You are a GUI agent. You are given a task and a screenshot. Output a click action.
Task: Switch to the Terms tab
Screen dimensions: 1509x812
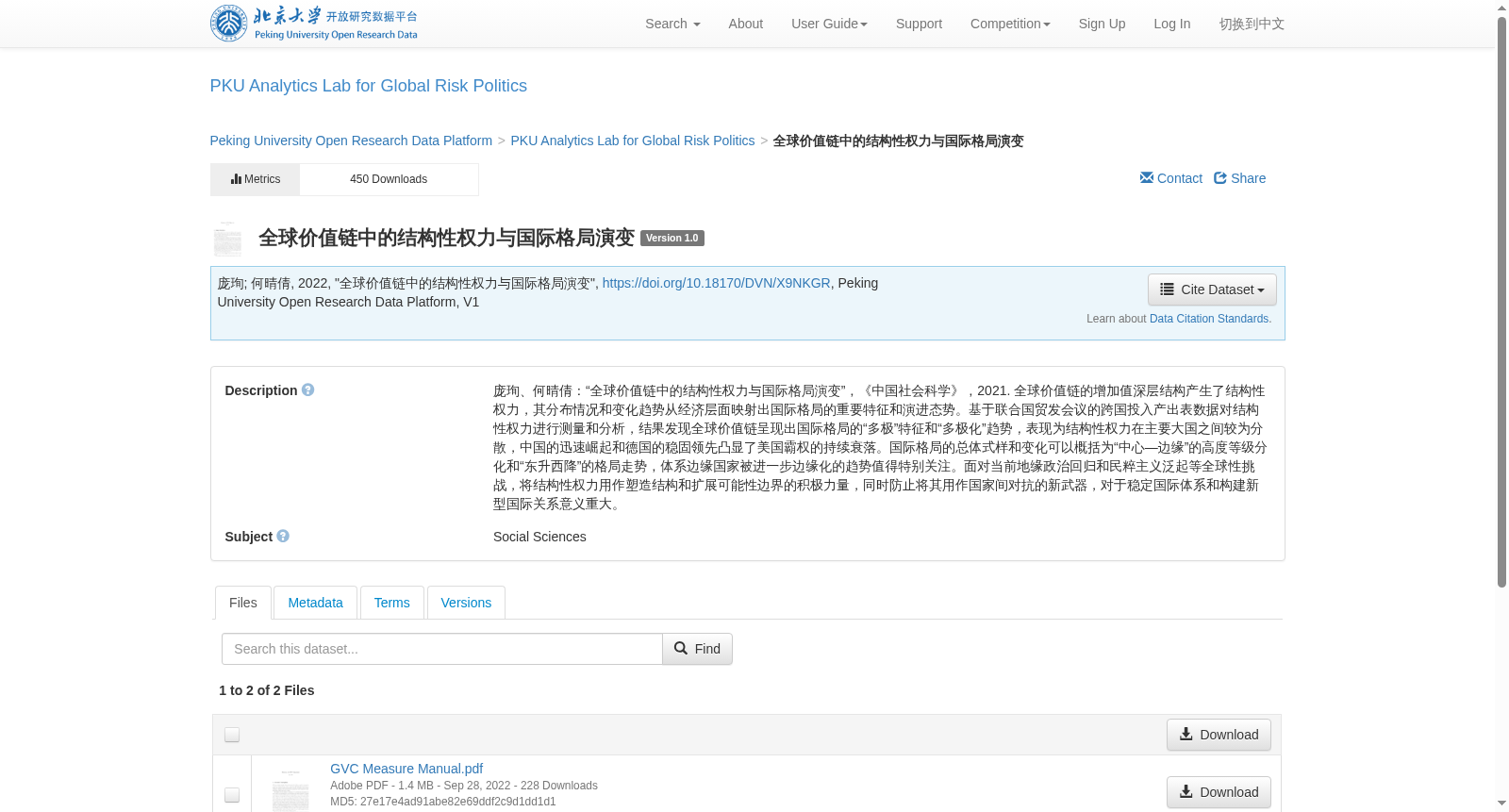(391, 603)
